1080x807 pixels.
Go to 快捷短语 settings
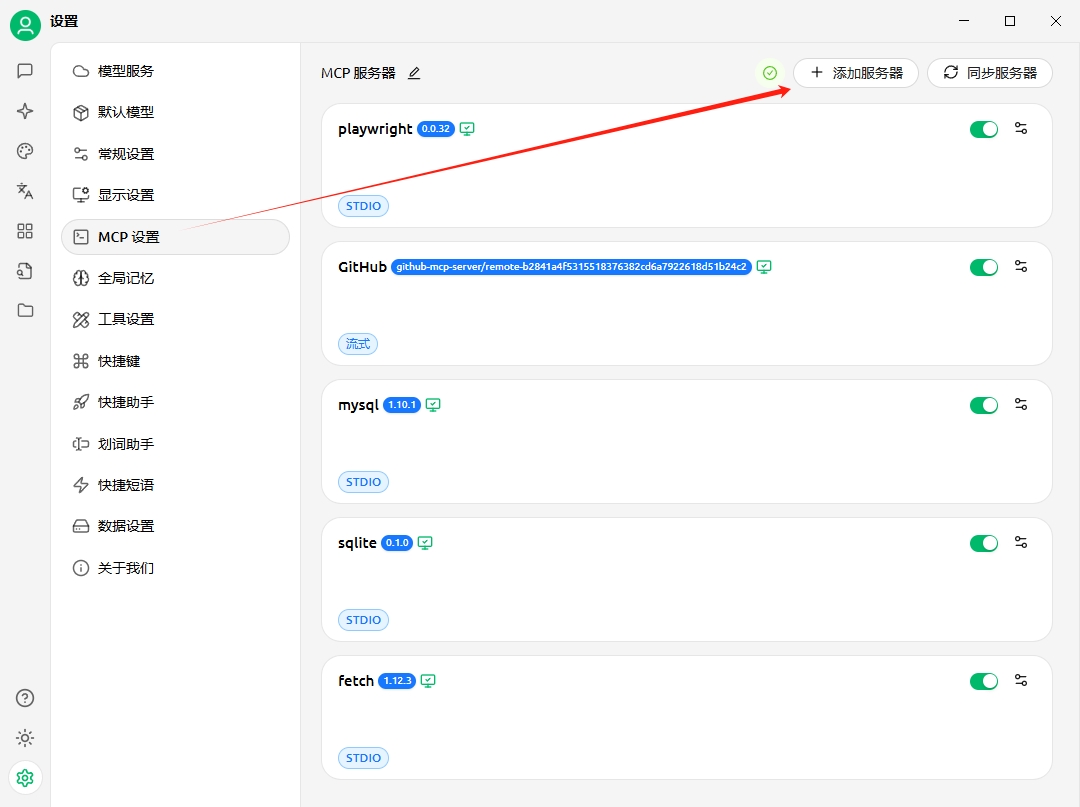(x=176, y=485)
